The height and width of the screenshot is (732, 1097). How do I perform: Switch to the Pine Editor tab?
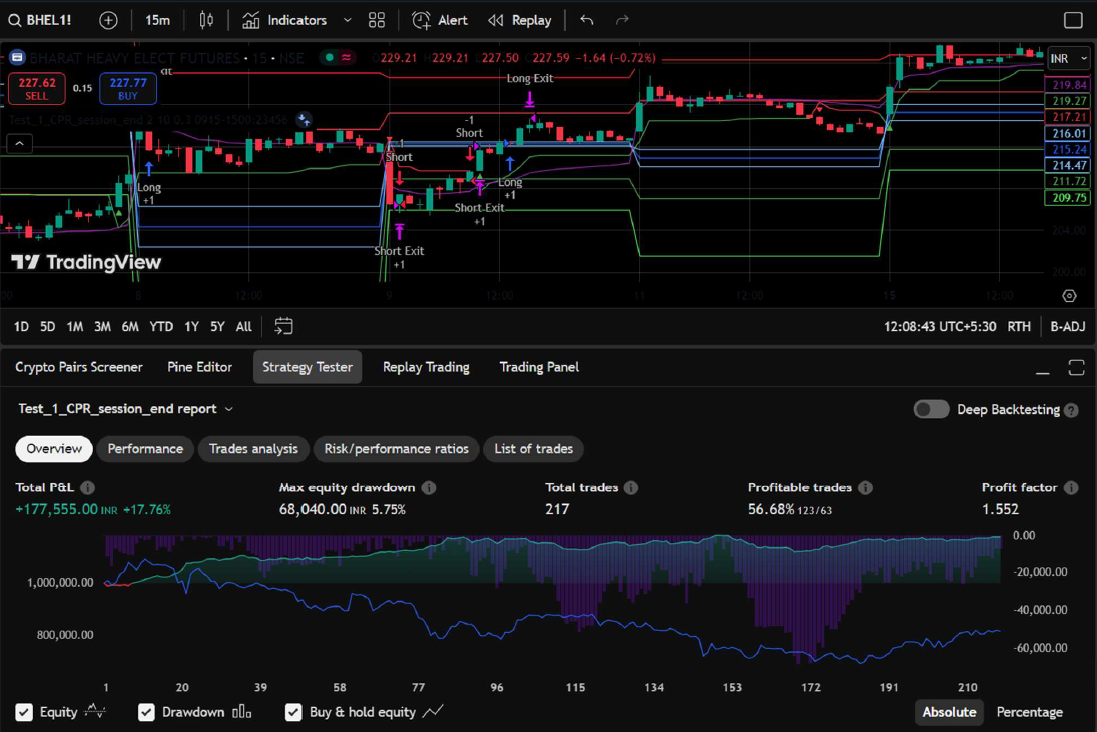[x=199, y=367]
